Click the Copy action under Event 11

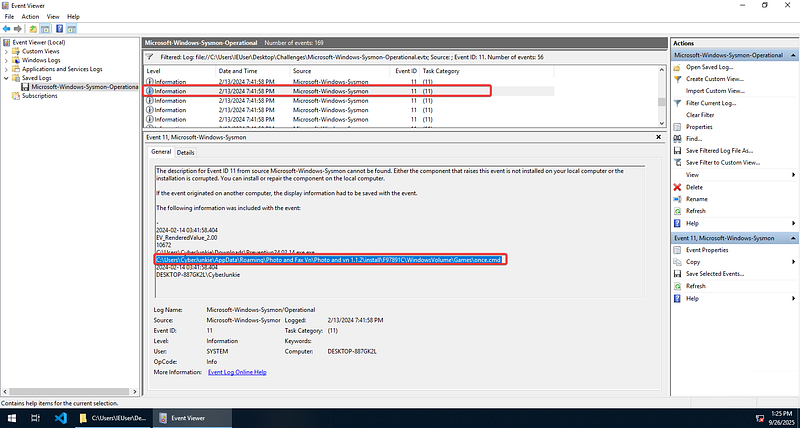point(693,262)
